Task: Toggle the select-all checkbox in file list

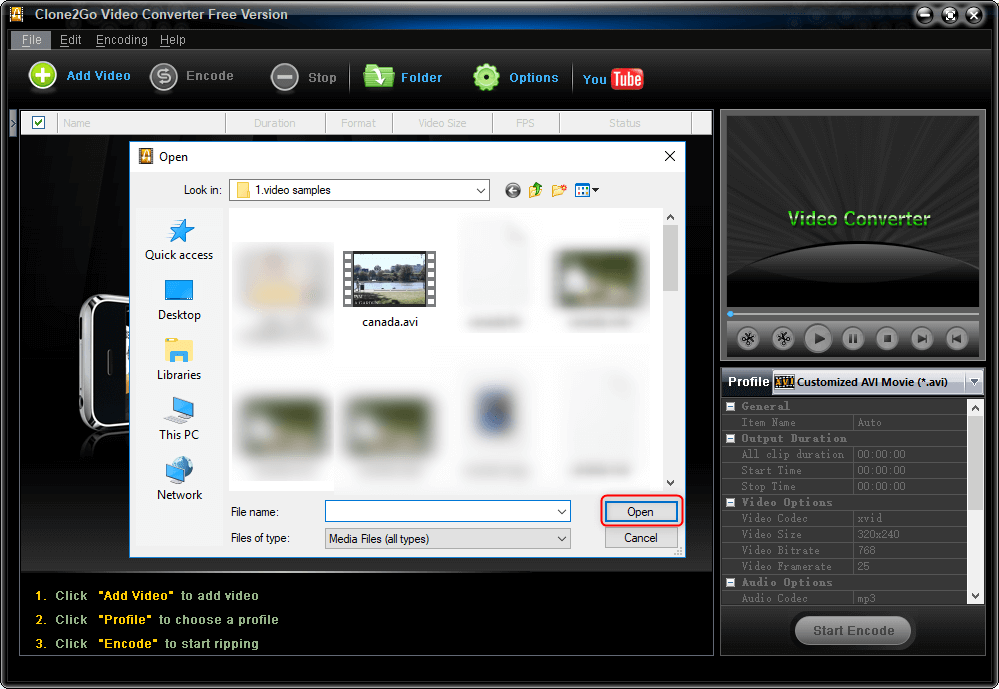Action: (38, 122)
